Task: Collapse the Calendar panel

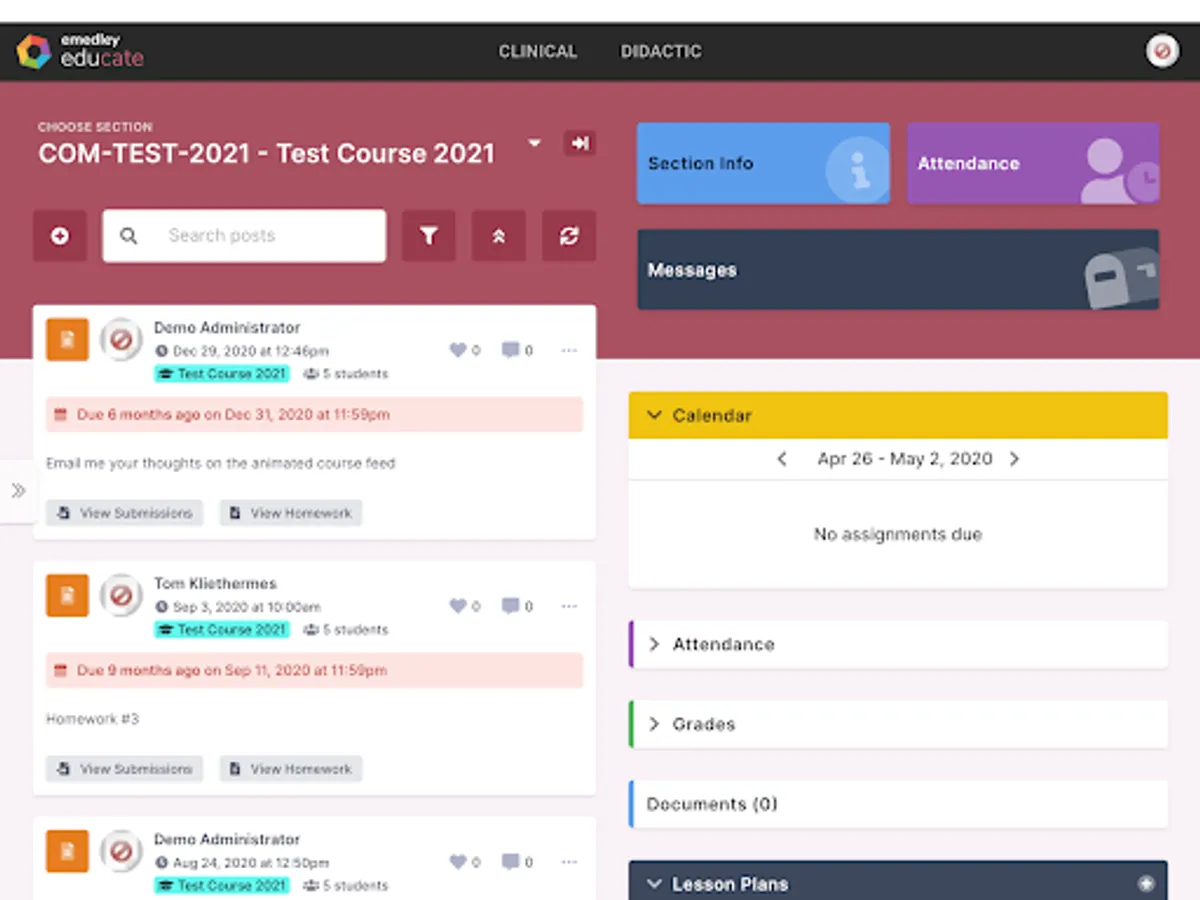Action: click(655, 415)
